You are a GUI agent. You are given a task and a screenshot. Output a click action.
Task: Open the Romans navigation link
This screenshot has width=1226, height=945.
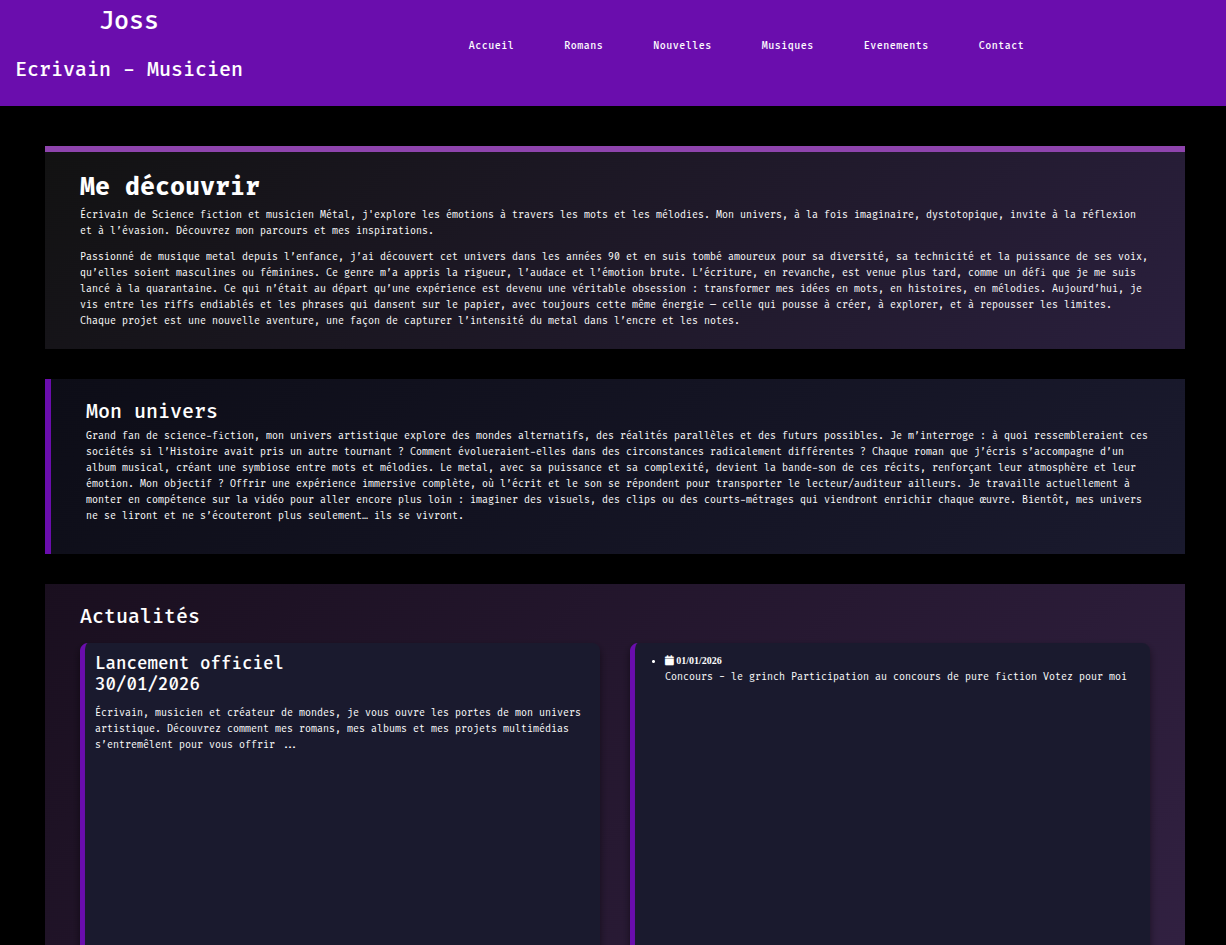pos(583,45)
